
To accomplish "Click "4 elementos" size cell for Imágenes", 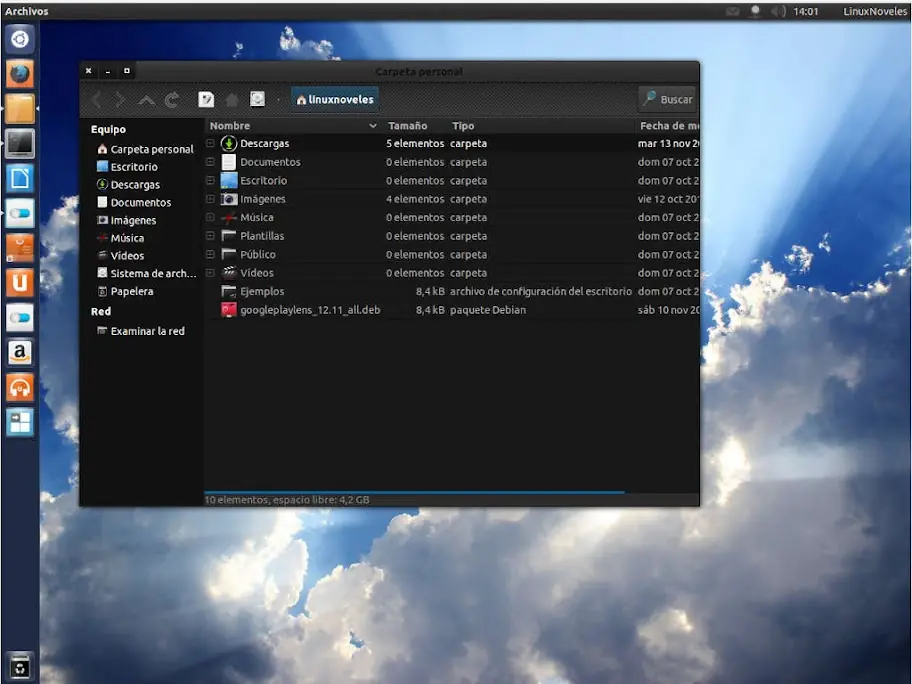I will click(415, 199).
